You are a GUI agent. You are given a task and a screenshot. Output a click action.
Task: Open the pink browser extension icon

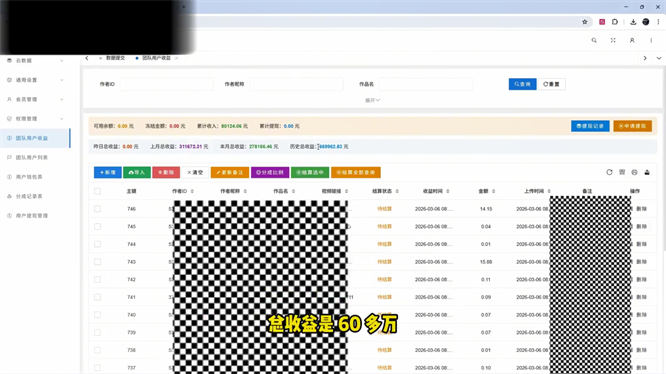click(602, 22)
